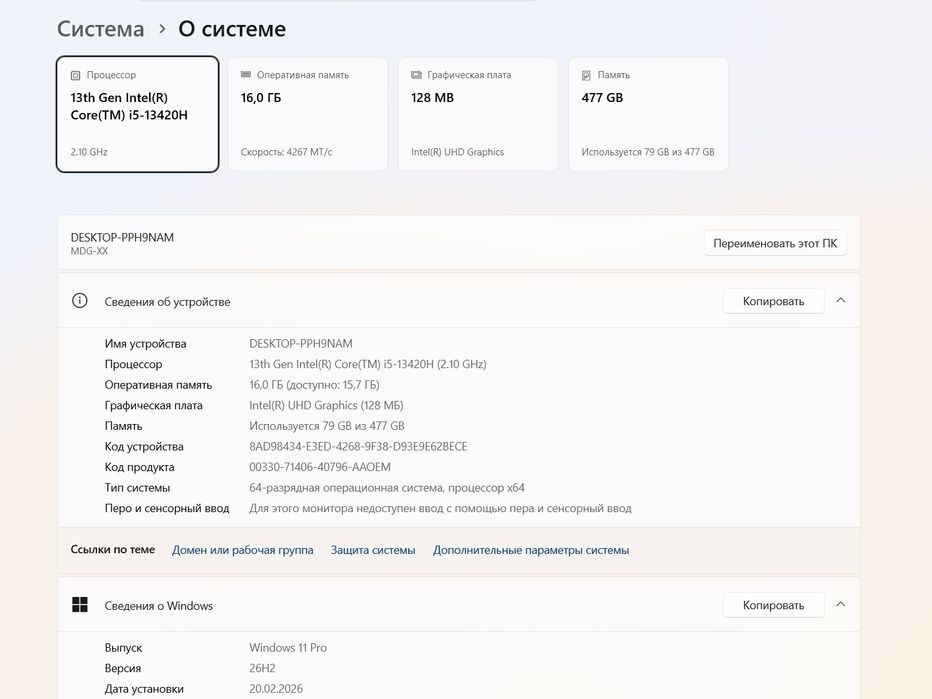Click the Windows logo beside Сведения о Windows

tap(80, 604)
